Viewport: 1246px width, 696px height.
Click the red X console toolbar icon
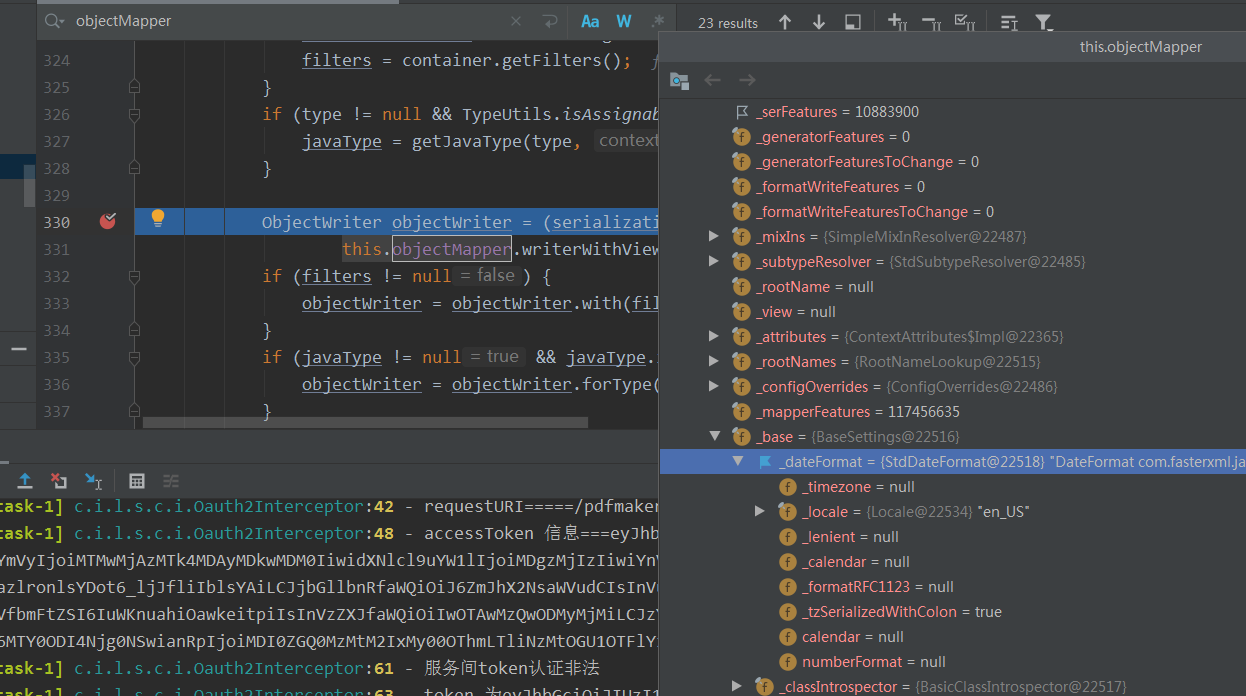coord(59,481)
